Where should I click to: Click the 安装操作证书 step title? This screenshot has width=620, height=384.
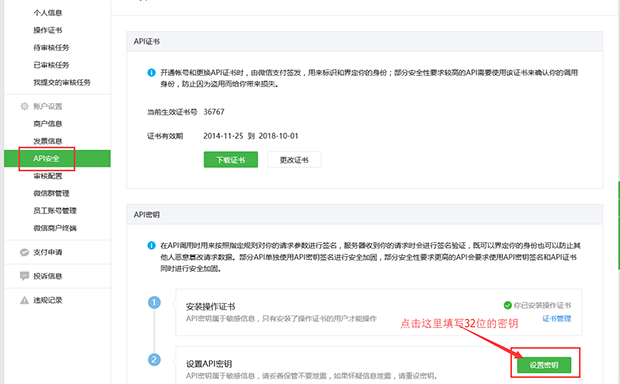click(210, 306)
